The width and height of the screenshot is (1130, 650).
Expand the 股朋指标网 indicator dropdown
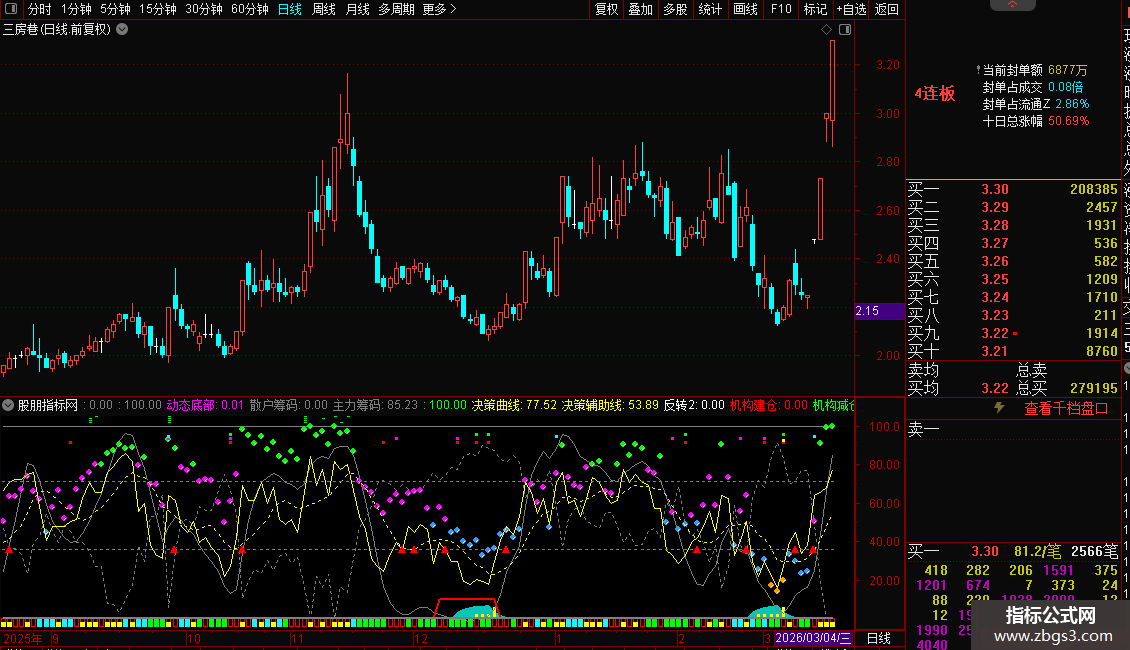(x=9, y=405)
